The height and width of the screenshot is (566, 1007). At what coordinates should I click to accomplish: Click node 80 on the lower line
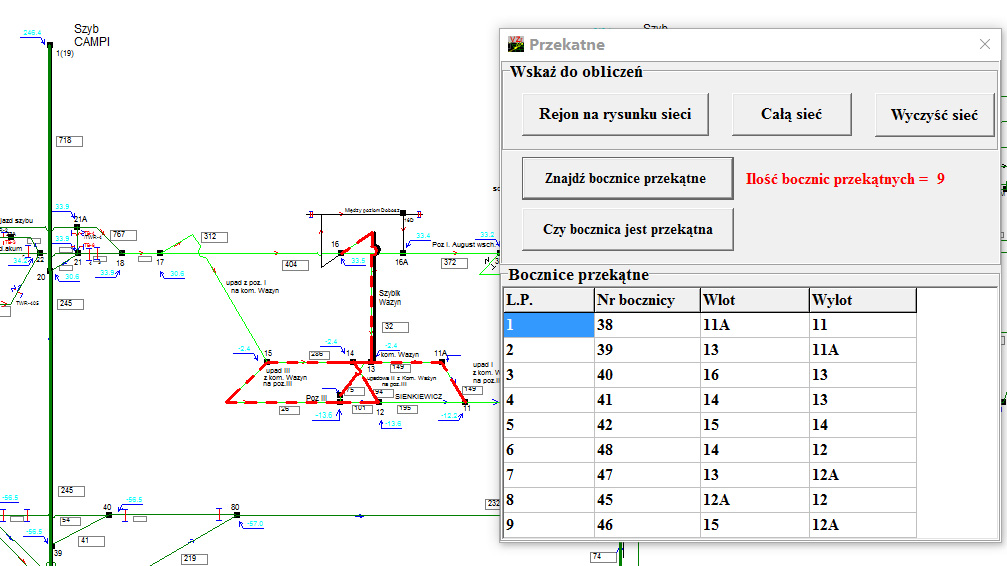[236, 515]
